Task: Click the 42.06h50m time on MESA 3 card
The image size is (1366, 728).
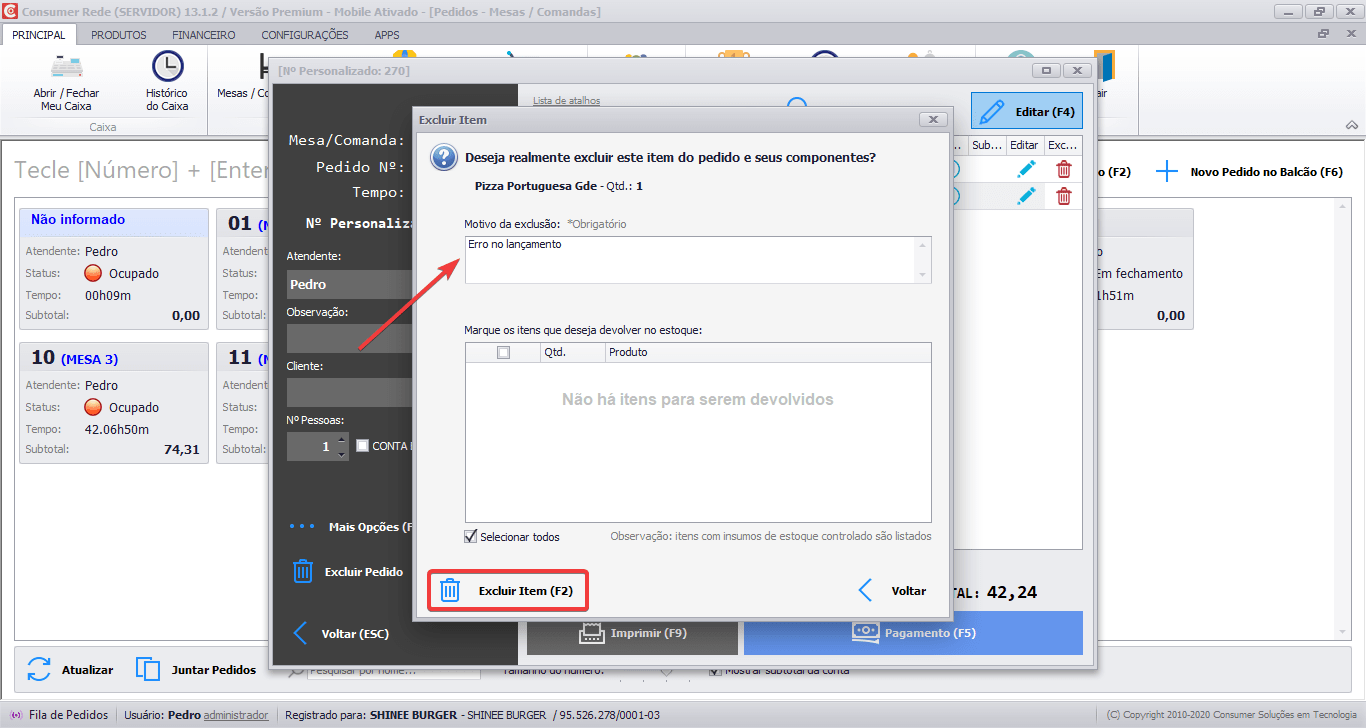Action: [x=117, y=429]
